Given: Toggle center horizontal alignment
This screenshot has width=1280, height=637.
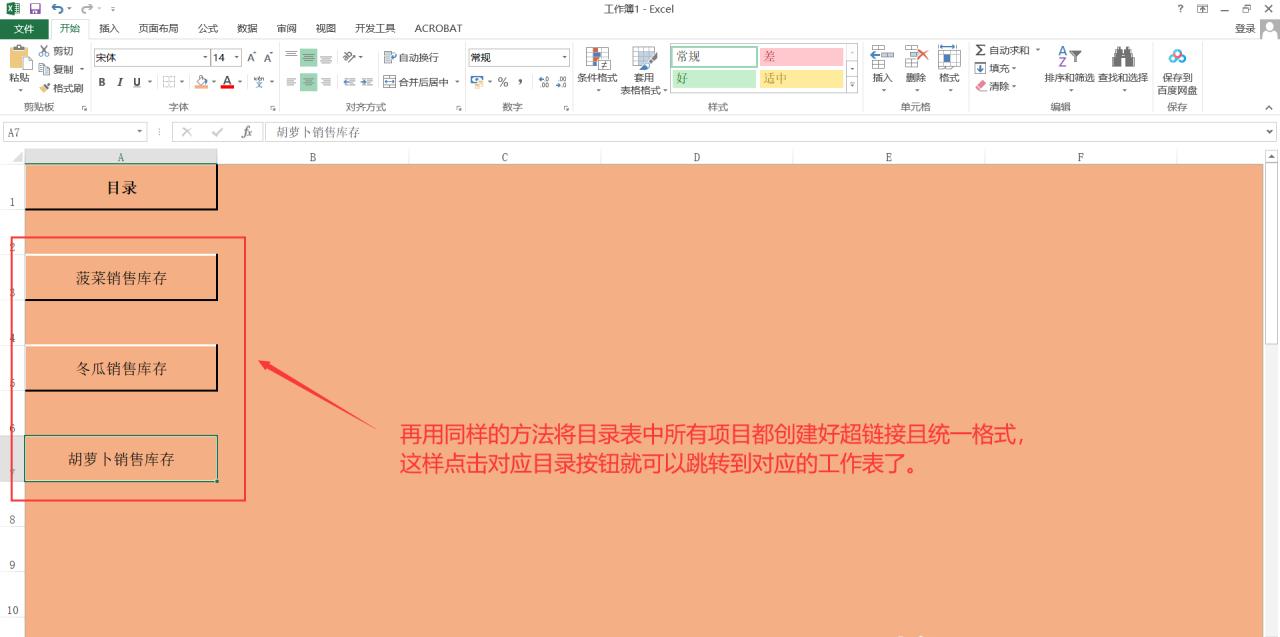Looking at the screenshot, I should tap(309, 82).
